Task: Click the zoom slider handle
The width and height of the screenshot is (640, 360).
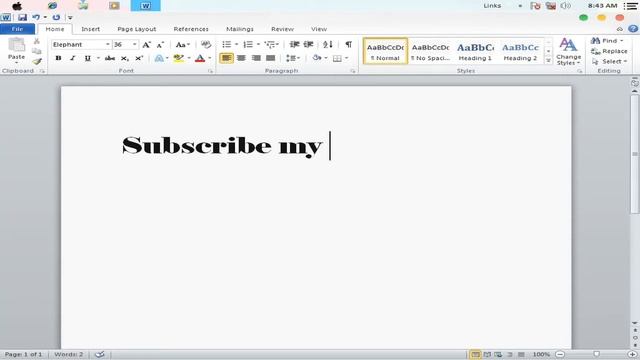Action: pyautogui.click(x=596, y=354)
